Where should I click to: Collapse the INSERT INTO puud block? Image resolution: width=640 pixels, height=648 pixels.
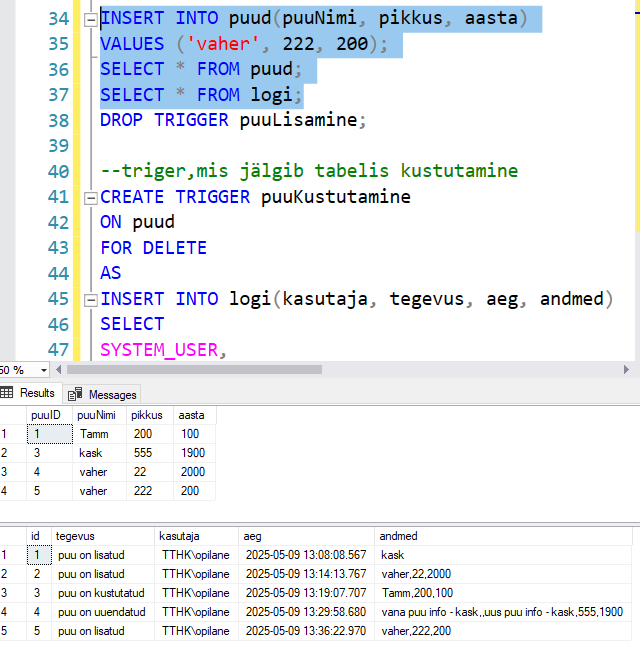90,19
